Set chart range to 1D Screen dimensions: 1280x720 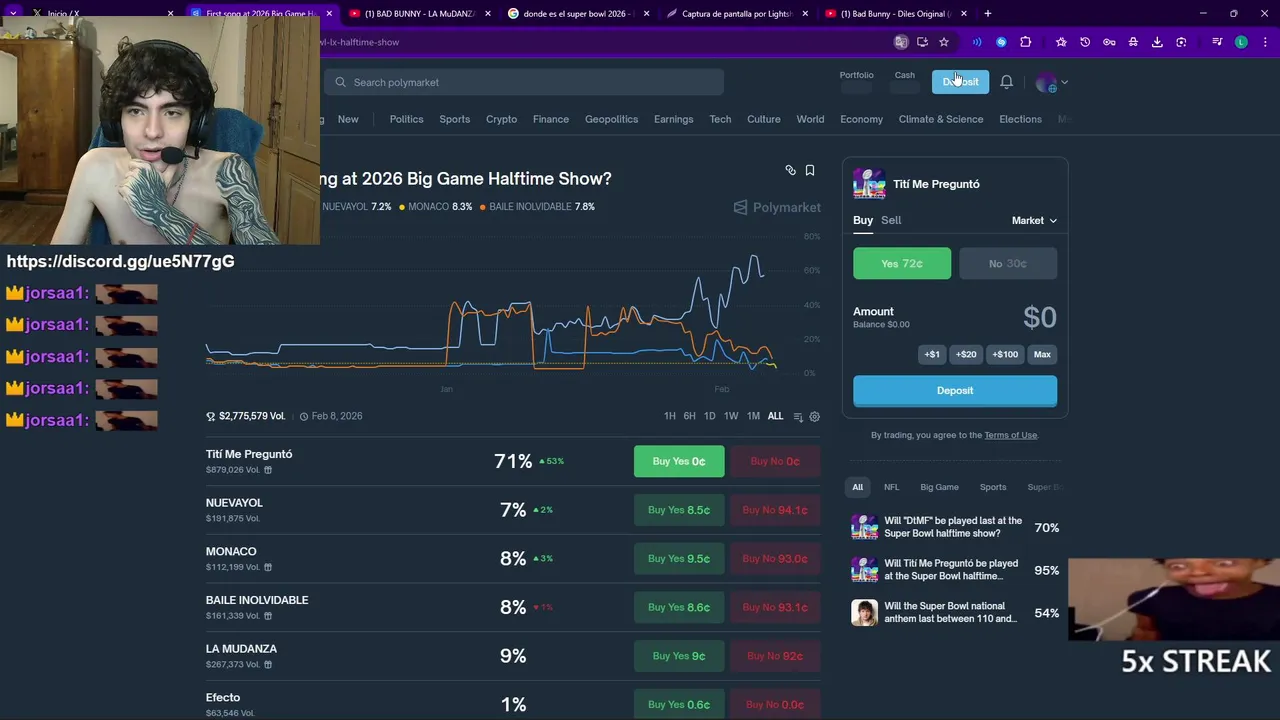pos(709,416)
